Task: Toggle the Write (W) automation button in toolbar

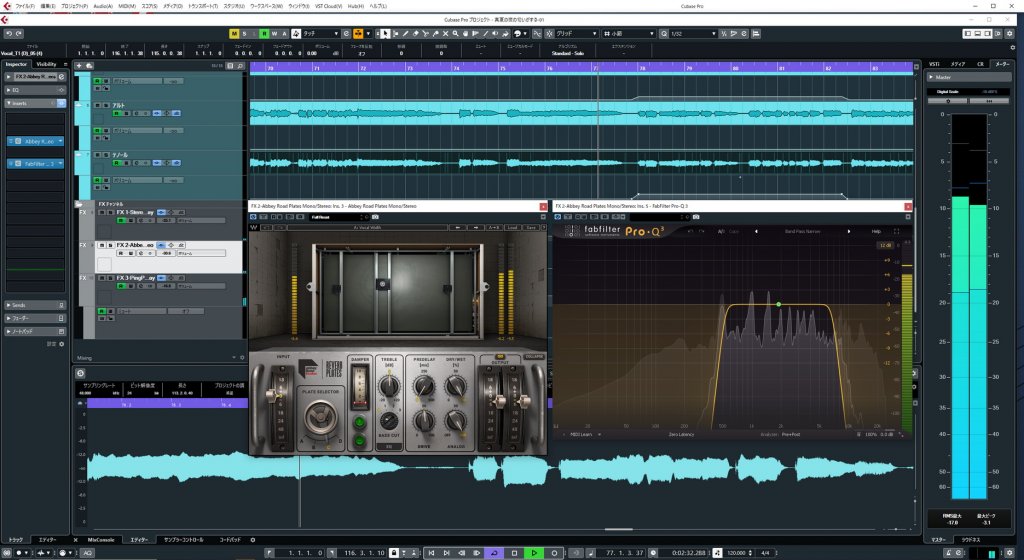Action: click(x=273, y=33)
